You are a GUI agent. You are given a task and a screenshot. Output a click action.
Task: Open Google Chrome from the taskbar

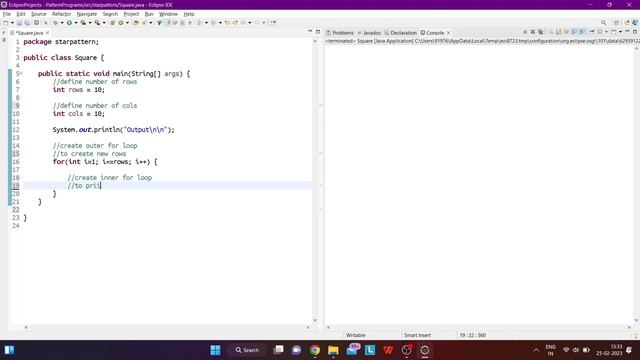click(x=314, y=350)
